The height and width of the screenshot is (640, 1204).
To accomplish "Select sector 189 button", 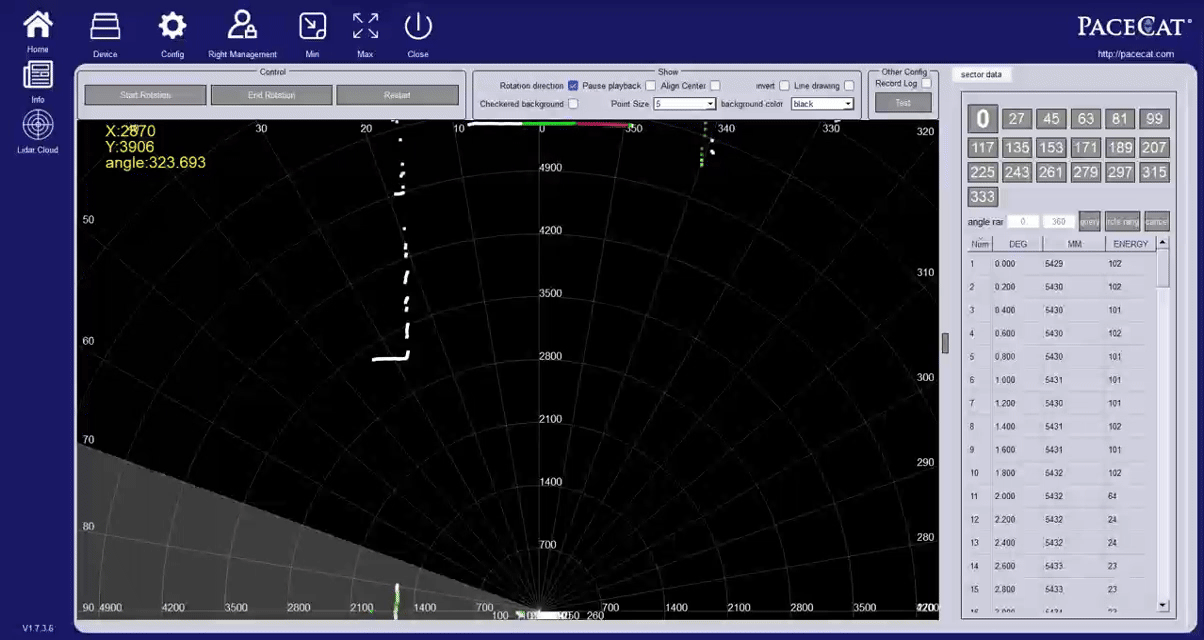I will [1120, 148].
